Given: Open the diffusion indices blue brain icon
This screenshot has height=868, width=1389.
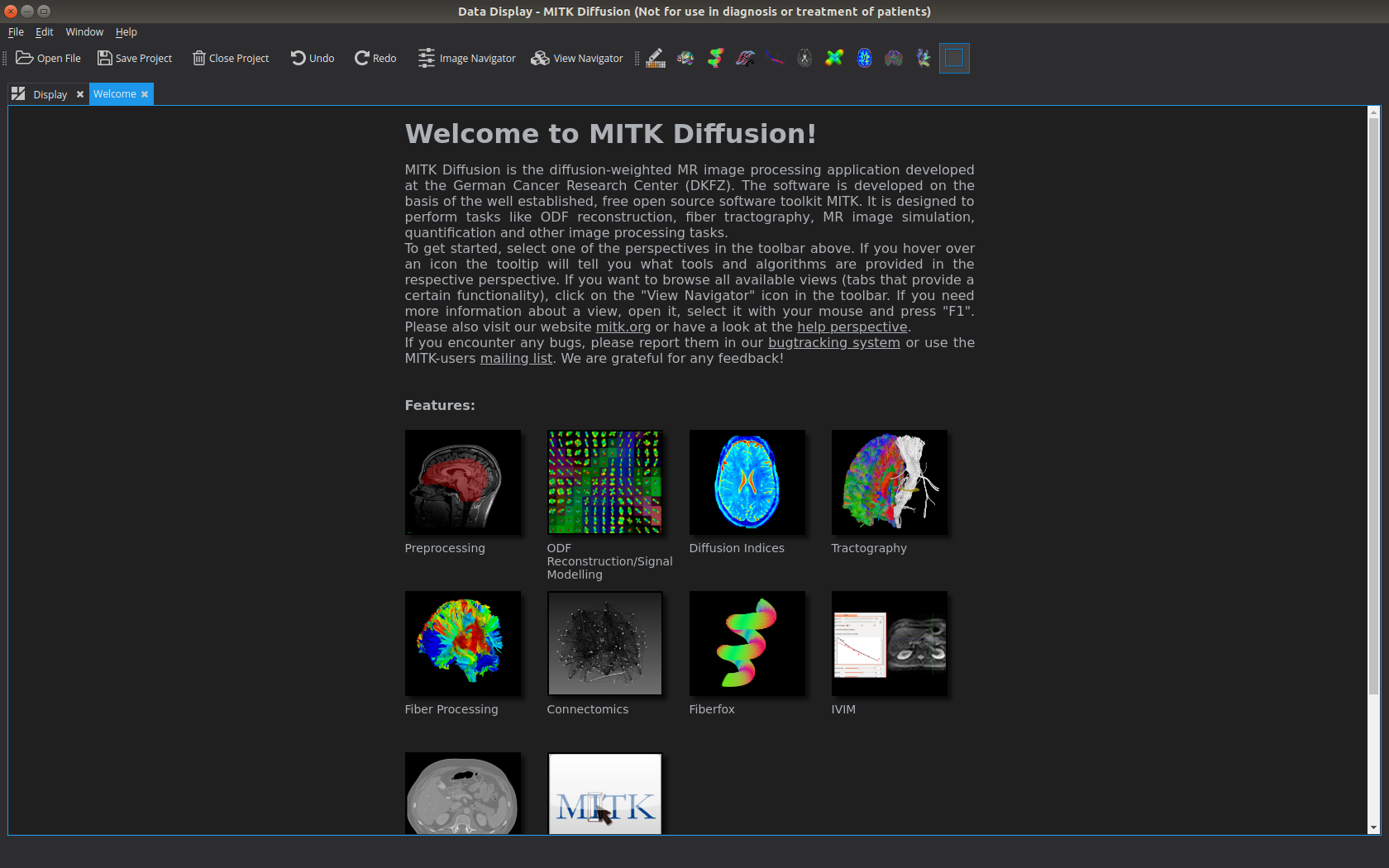Looking at the screenshot, I should tap(864, 58).
